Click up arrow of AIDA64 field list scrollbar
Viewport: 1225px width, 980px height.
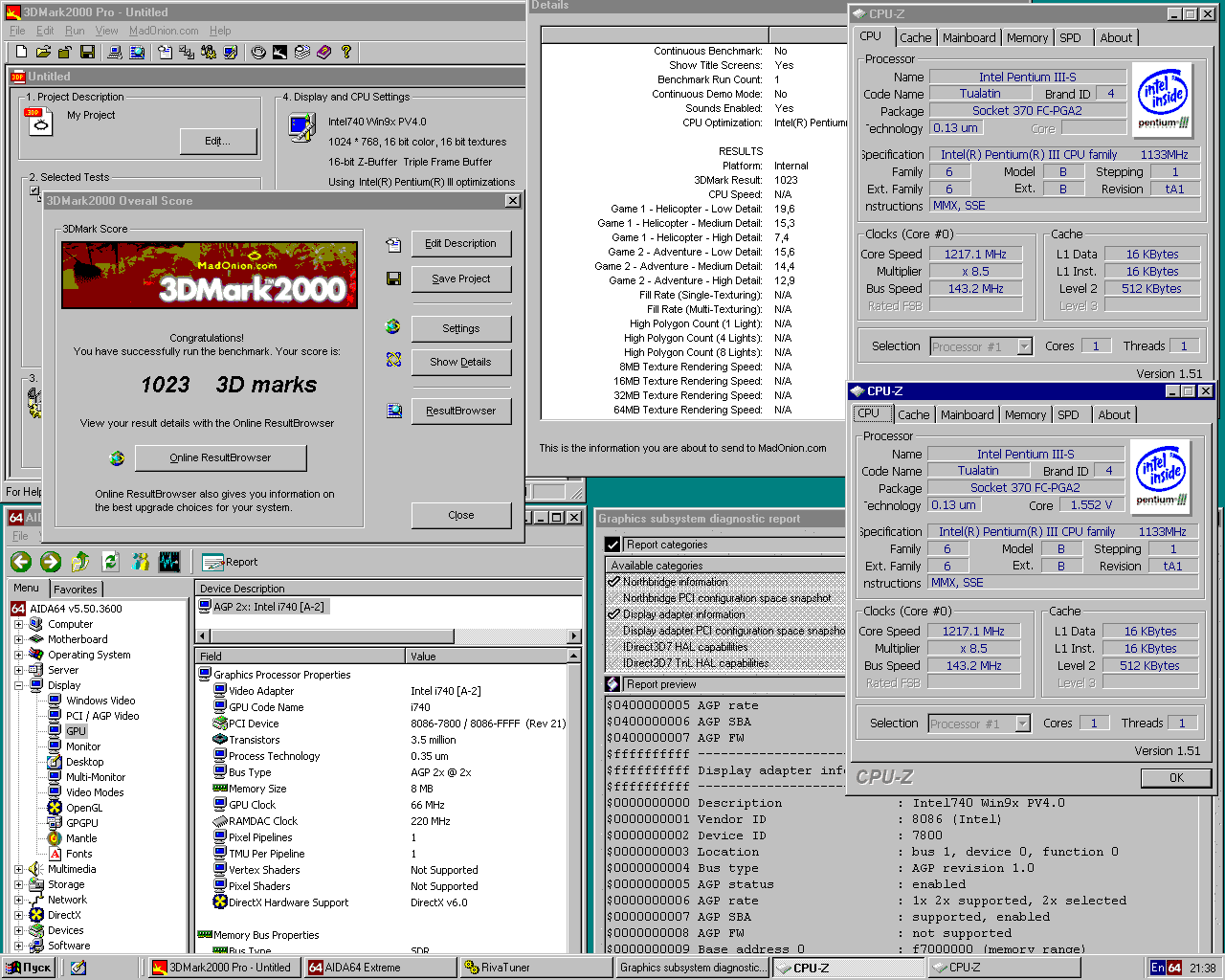(574, 656)
